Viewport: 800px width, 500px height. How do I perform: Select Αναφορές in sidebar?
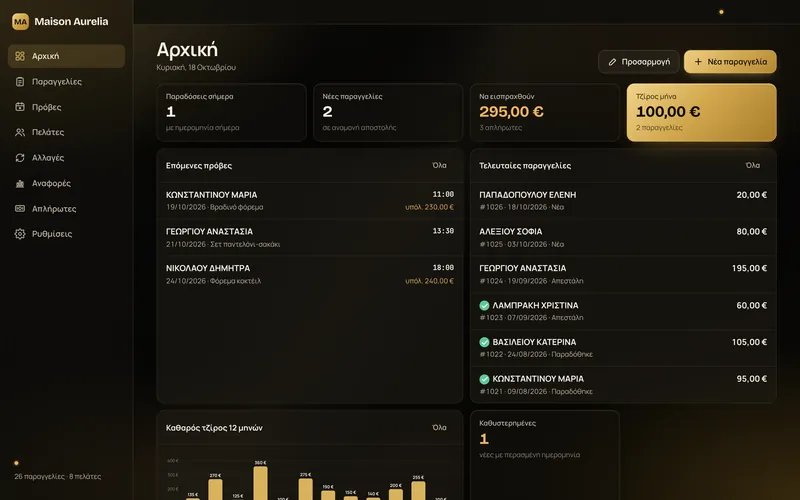point(66,183)
